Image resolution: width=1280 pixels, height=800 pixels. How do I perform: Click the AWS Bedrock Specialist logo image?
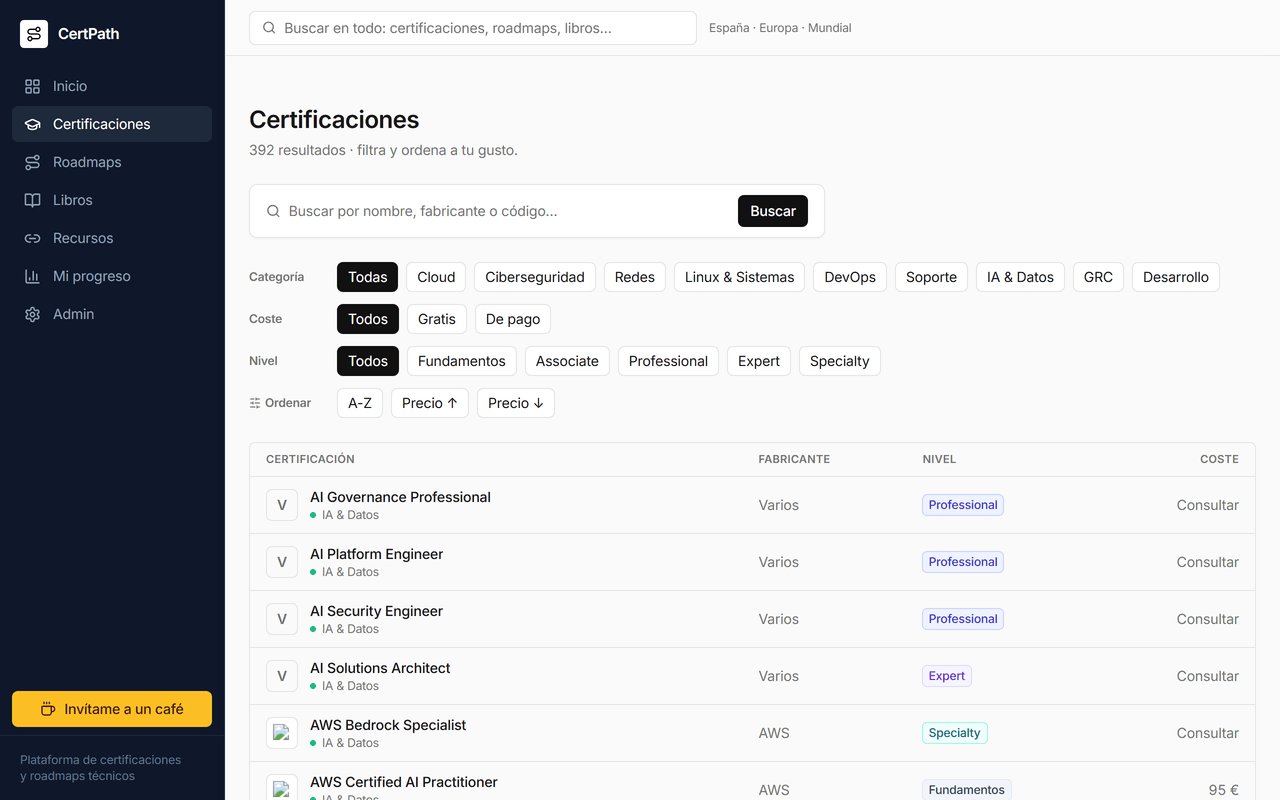coord(282,733)
